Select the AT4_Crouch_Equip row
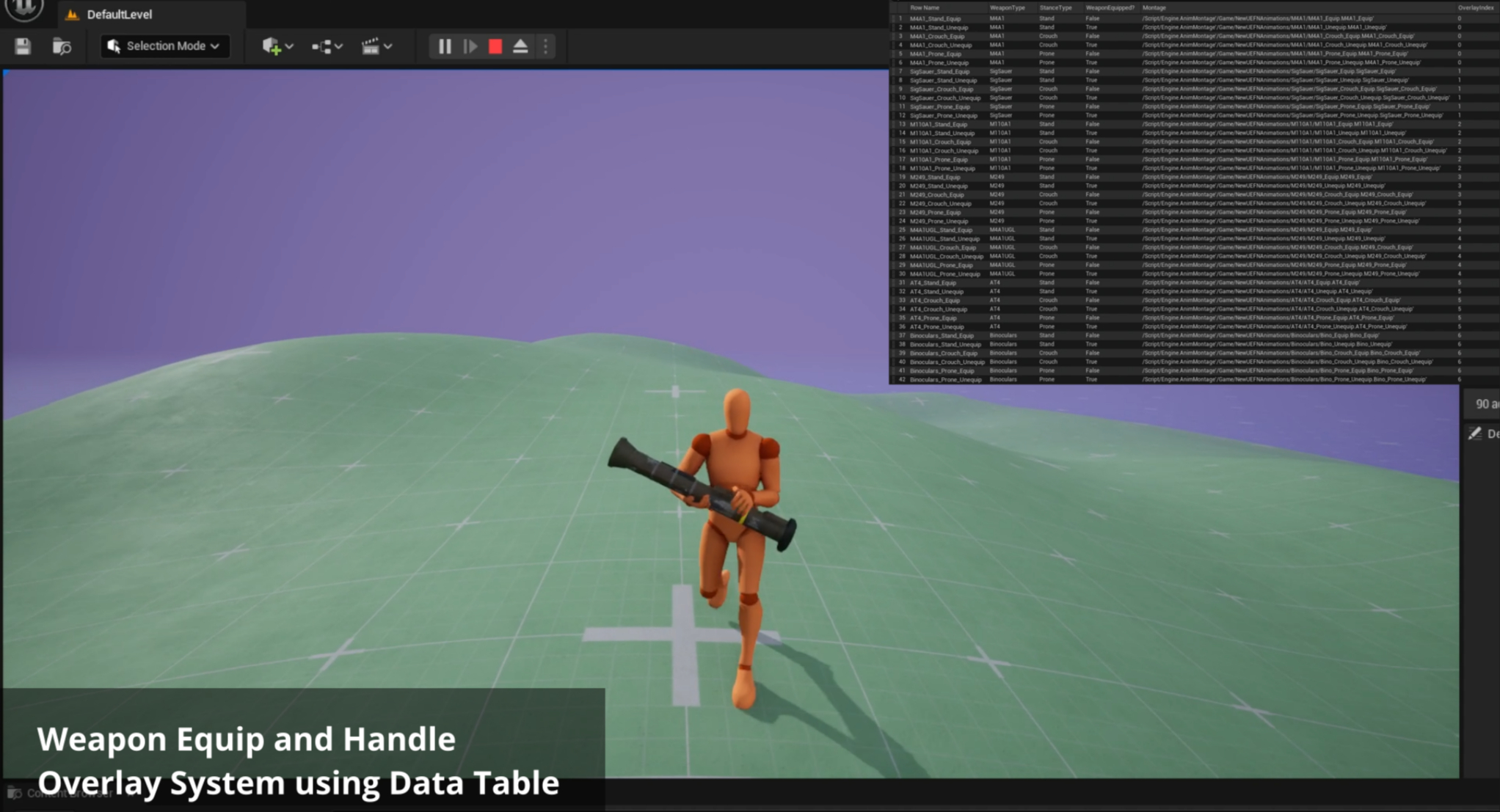The height and width of the screenshot is (812, 1500). click(x=1195, y=300)
